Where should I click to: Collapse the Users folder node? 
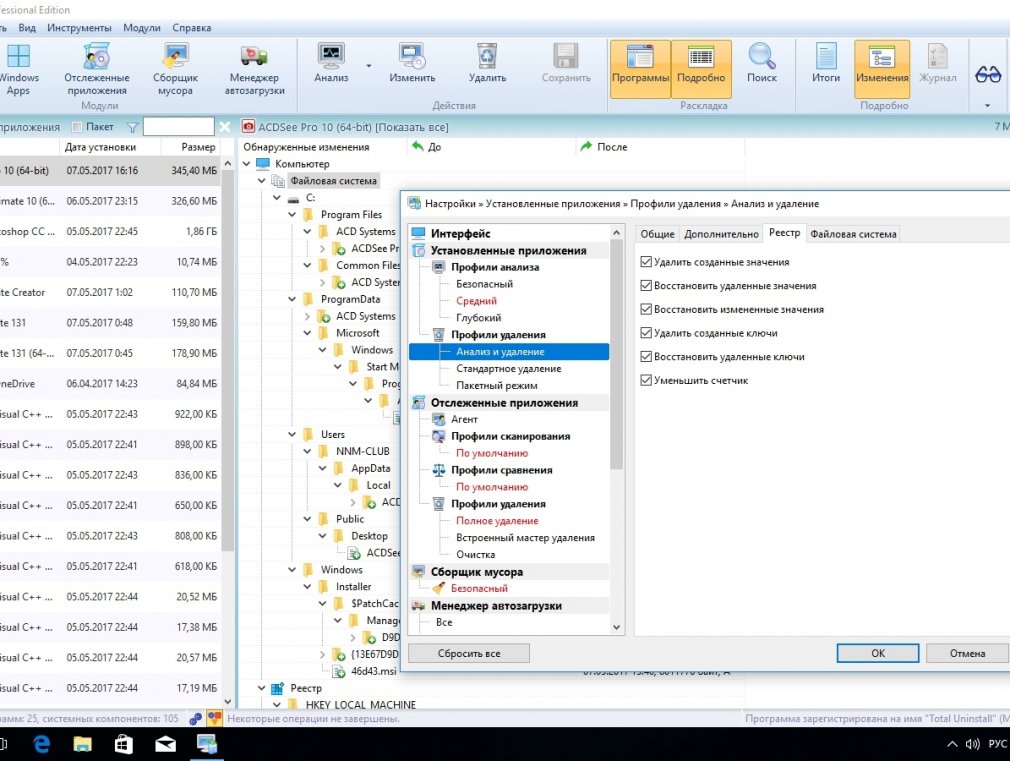292,434
